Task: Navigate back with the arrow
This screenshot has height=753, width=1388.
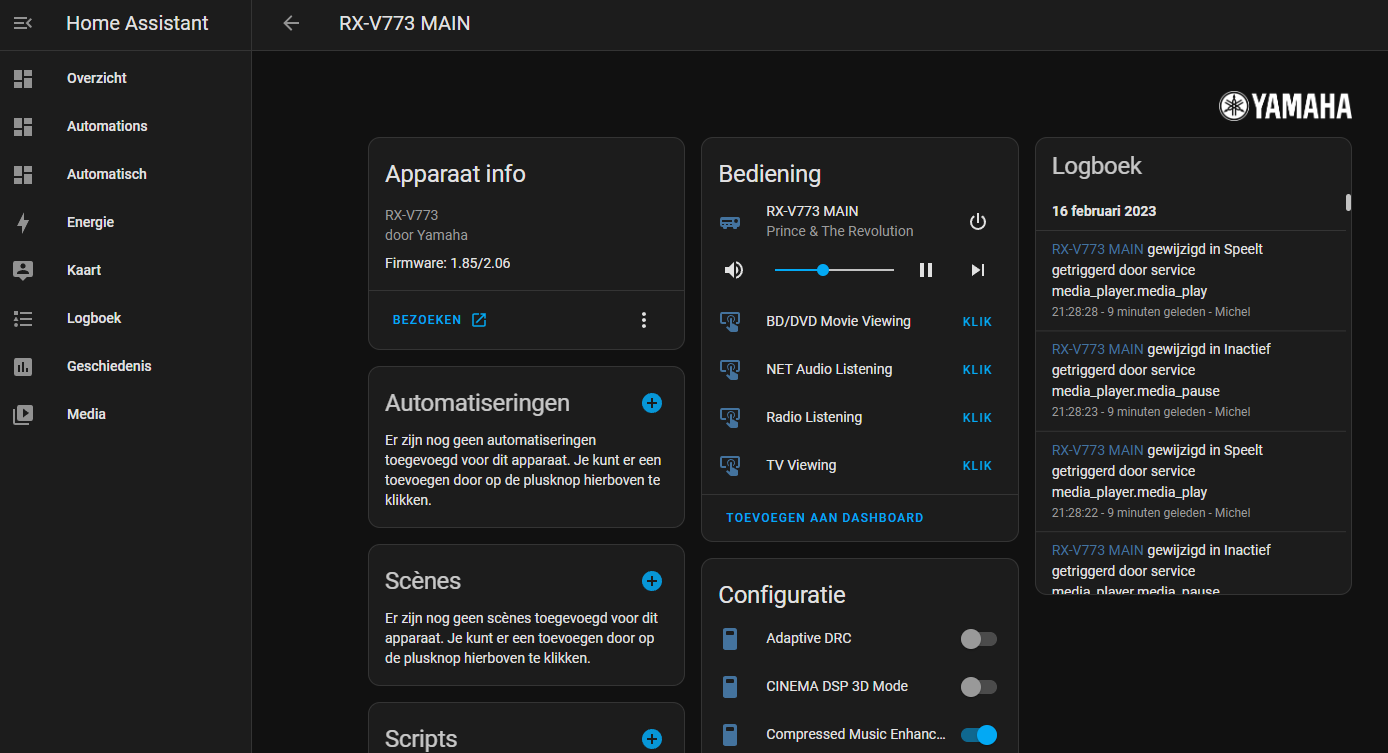Action: point(290,22)
